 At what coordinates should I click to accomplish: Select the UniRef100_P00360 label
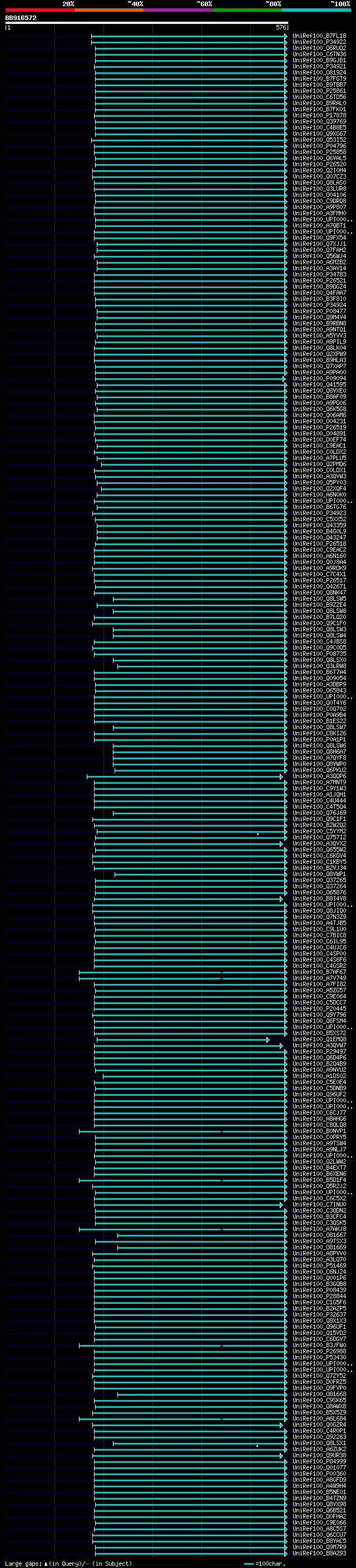pos(319,1473)
